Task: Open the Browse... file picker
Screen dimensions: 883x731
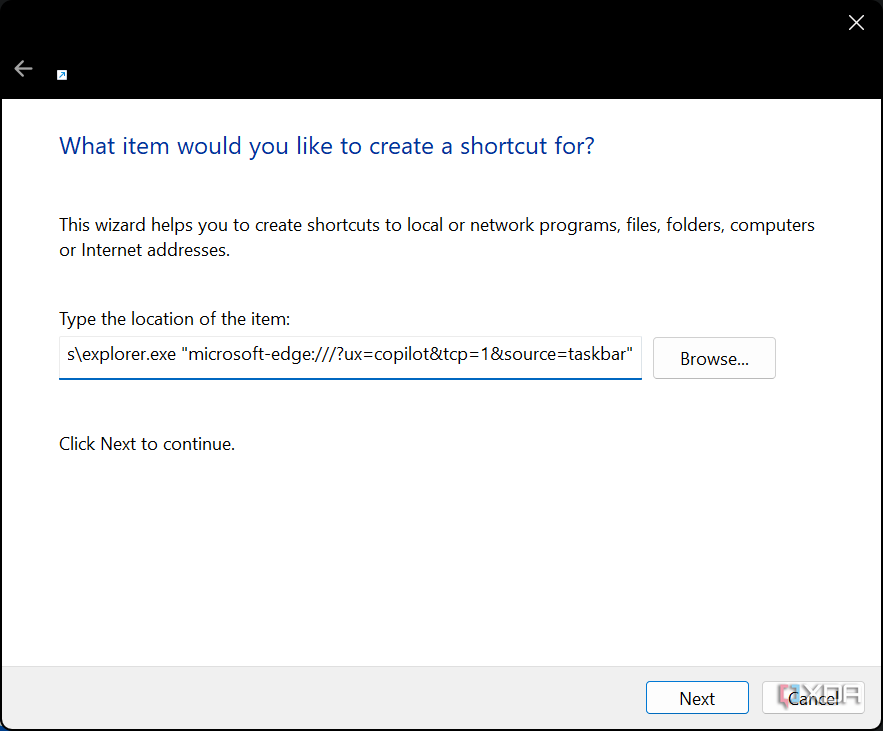Action: point(714,358)
